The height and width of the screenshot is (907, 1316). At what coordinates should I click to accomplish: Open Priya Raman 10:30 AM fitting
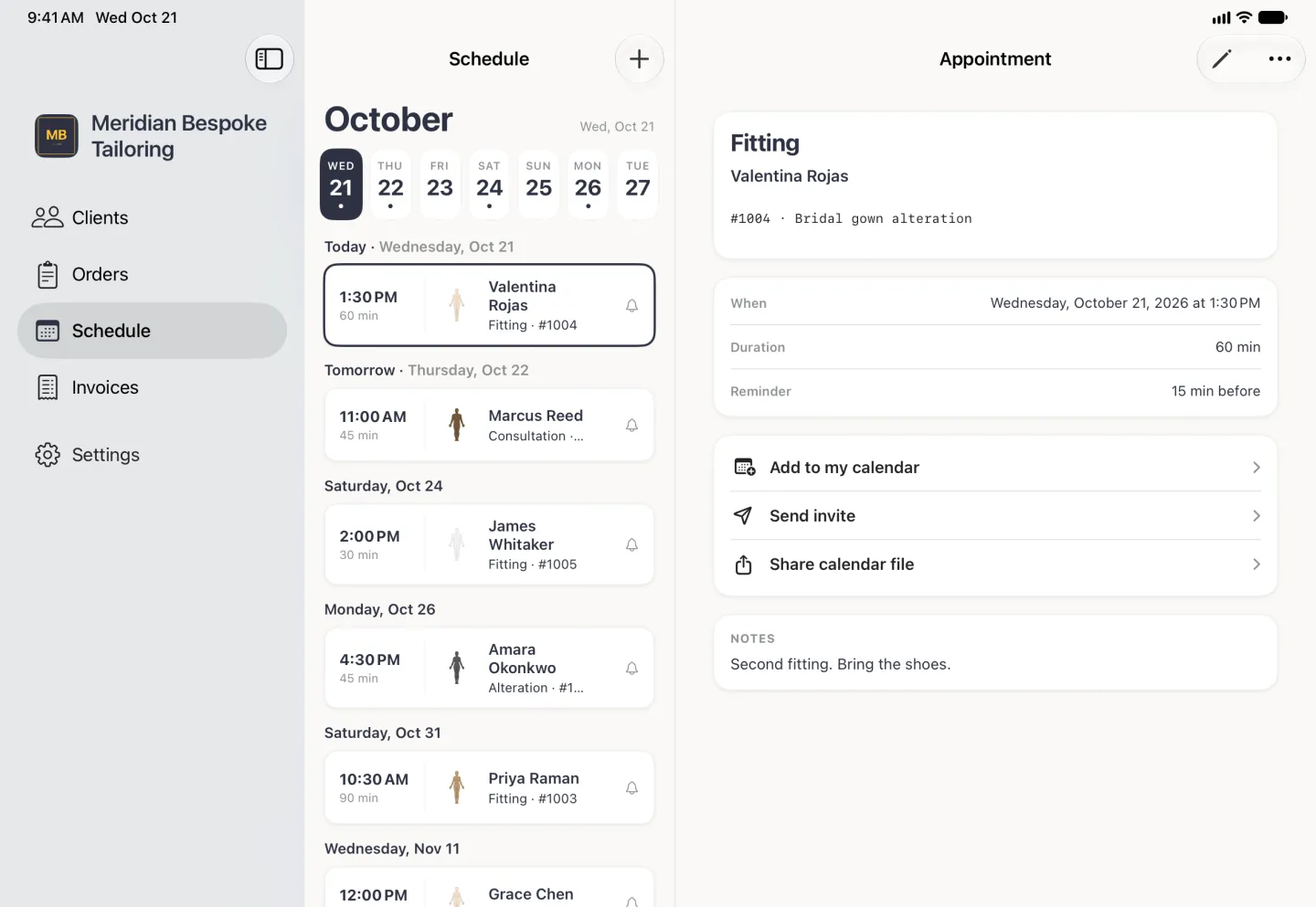[x=490, y=788]
